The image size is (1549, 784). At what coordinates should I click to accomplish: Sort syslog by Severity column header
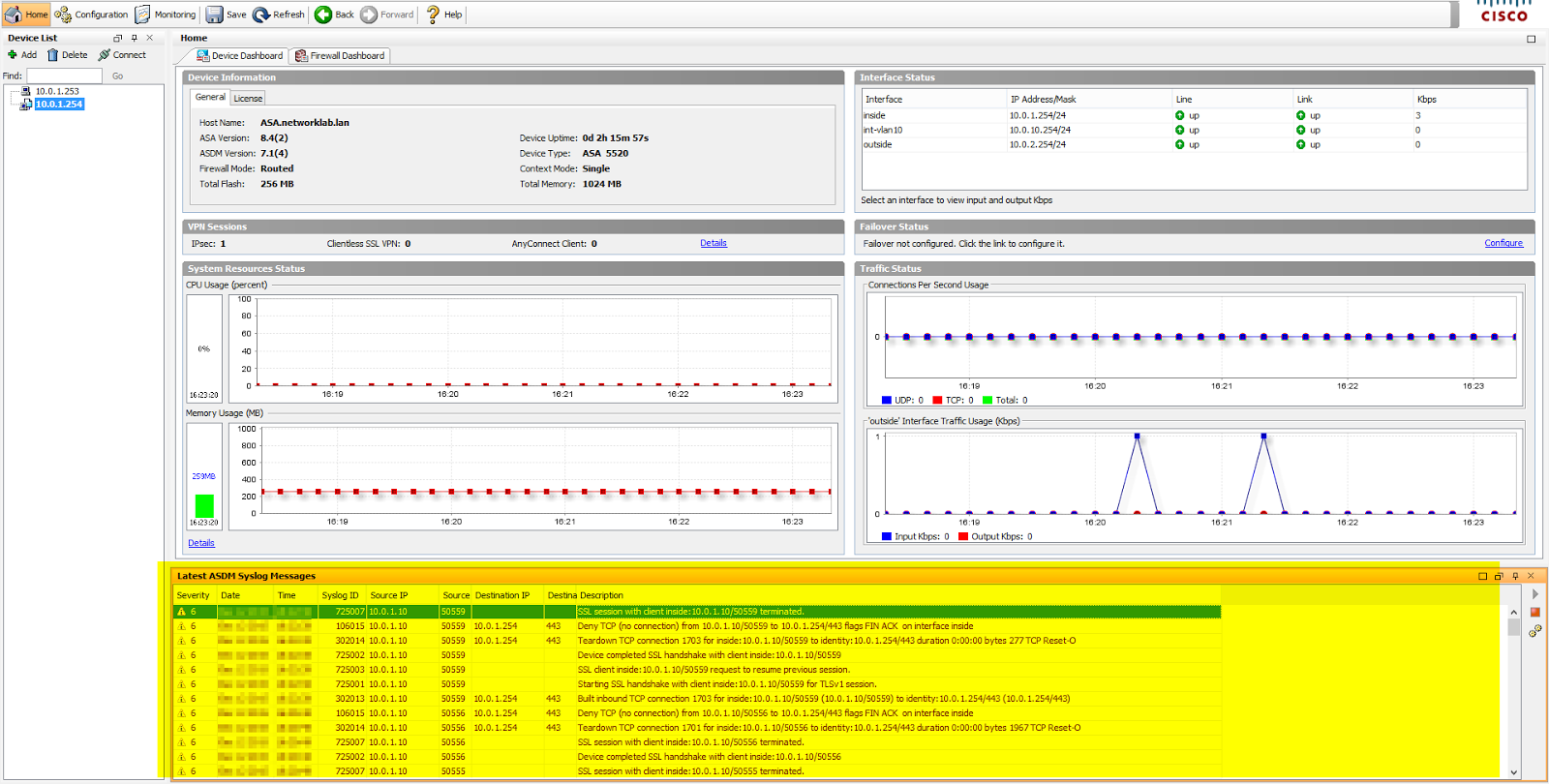[x=193, y=596]
